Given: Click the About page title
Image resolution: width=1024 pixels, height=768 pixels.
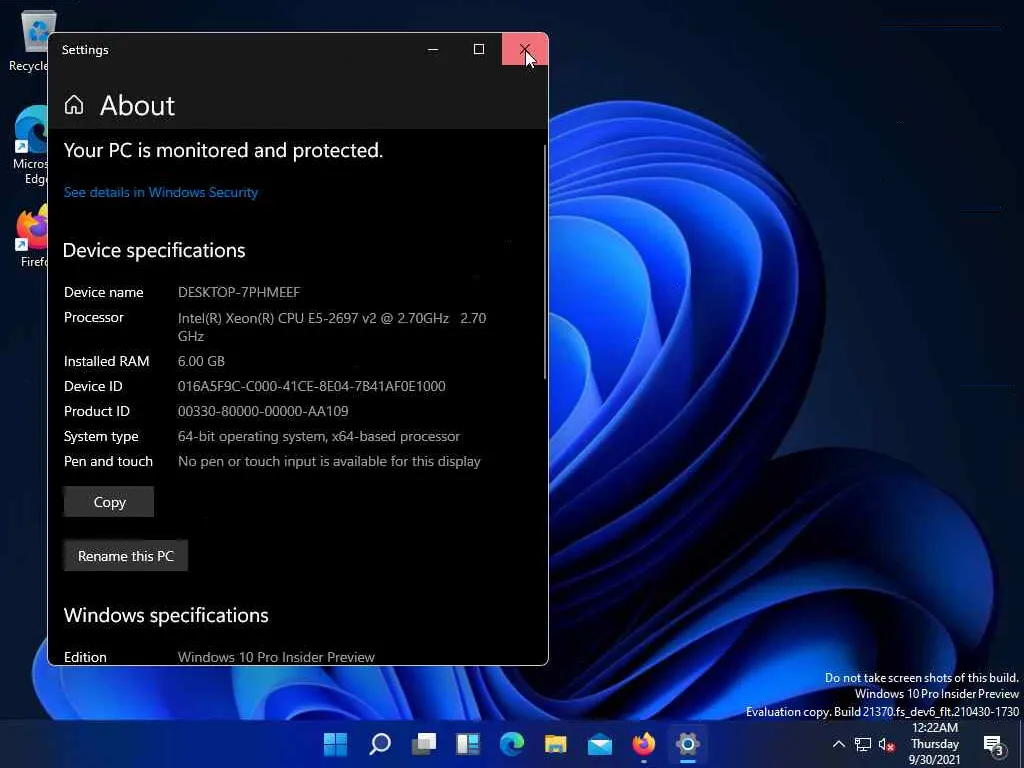Looking at the screenshot, I should pos(137,105).
